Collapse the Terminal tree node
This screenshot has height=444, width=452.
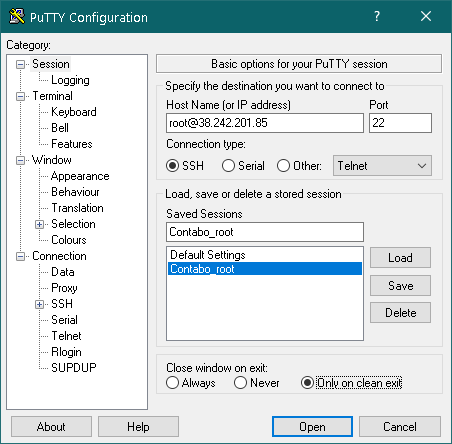click(x=20, y=96)
